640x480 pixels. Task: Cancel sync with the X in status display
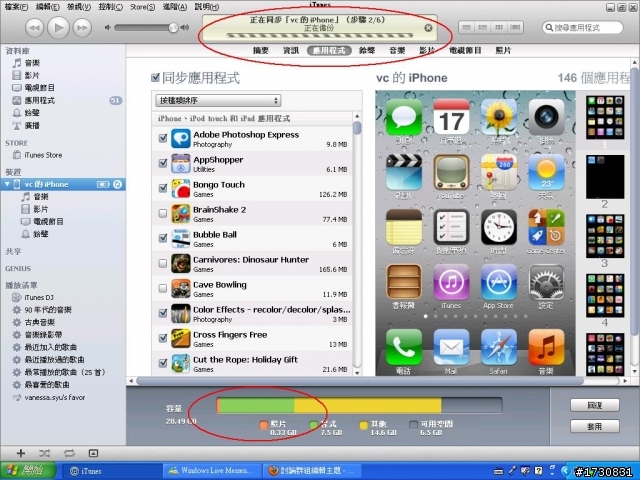[428, 28]
